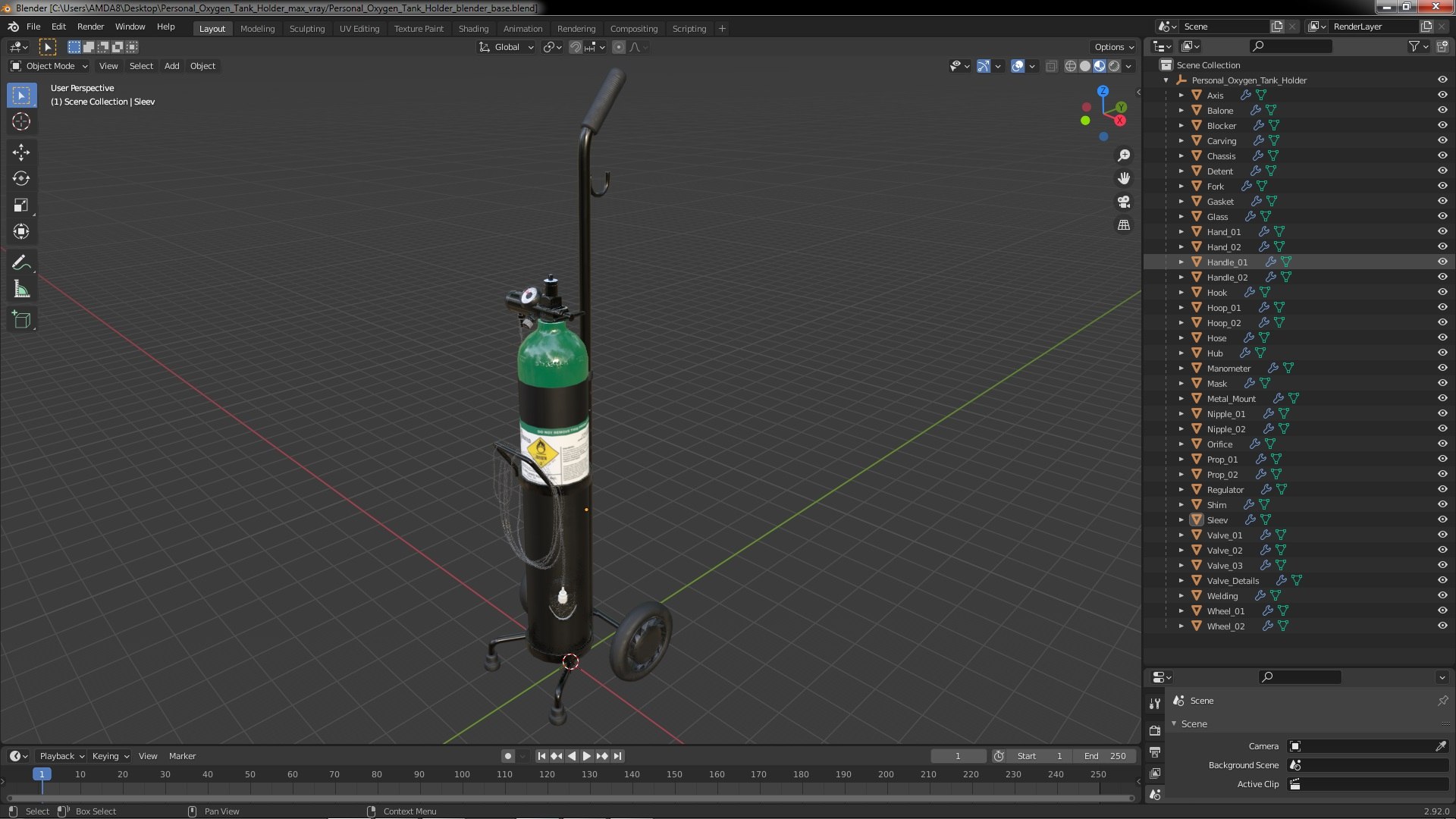Click the Blender logo menu icon
The width and height of the screenshot is (1456, 819).
14,27
